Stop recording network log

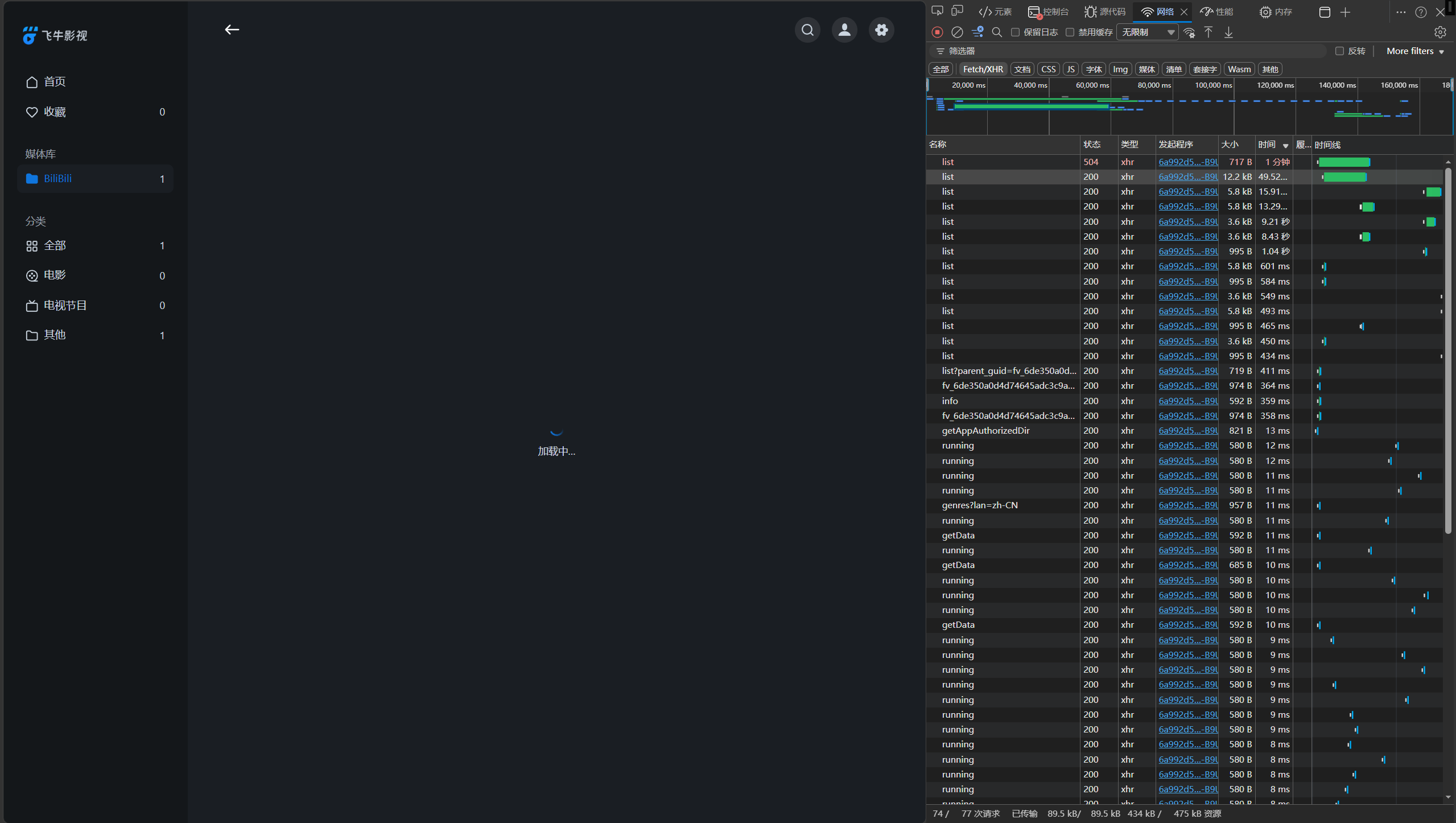point(938,32)
